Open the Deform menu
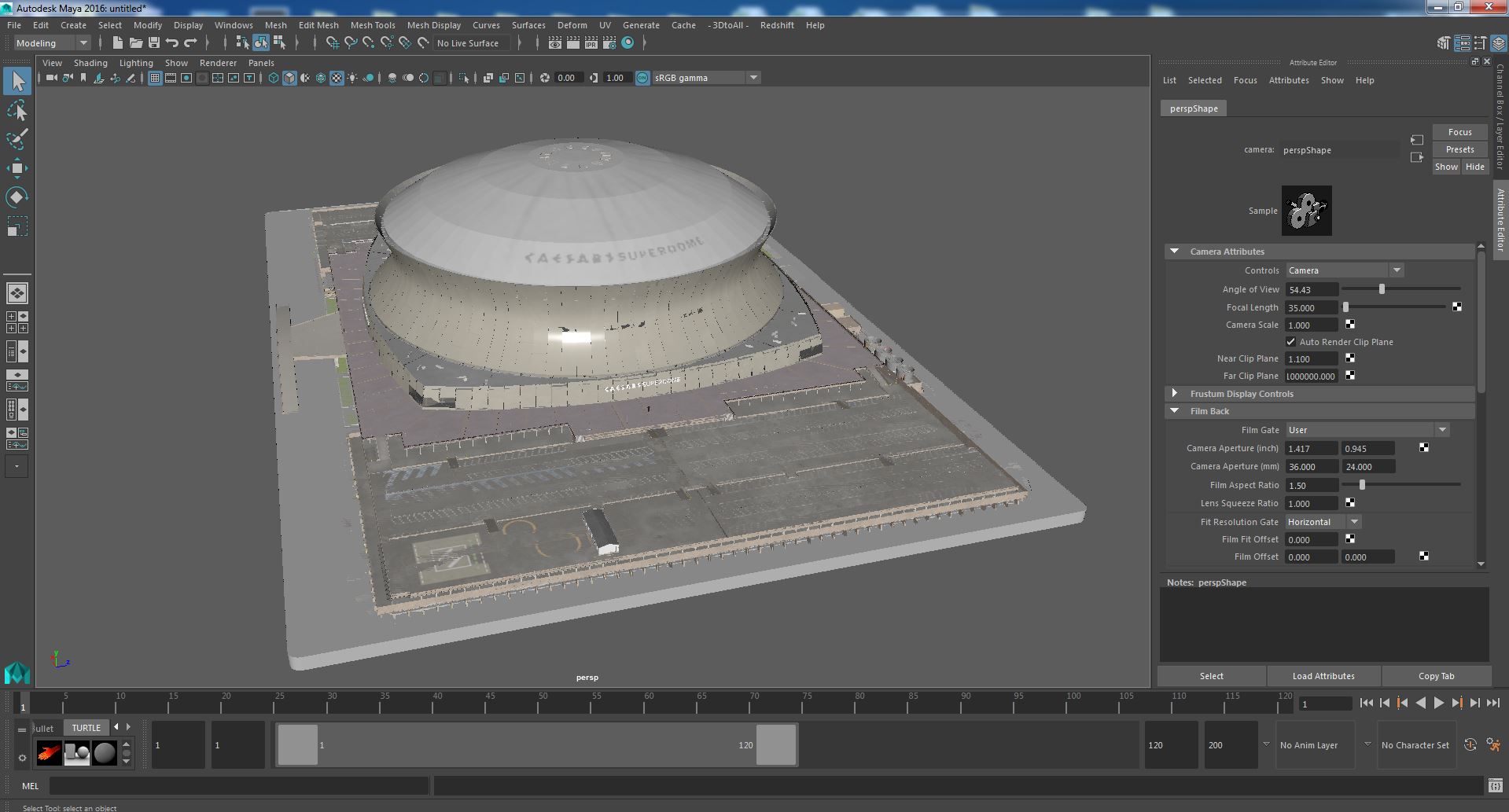The height and width of the screenshot is (812, 1509). point(572,25)
